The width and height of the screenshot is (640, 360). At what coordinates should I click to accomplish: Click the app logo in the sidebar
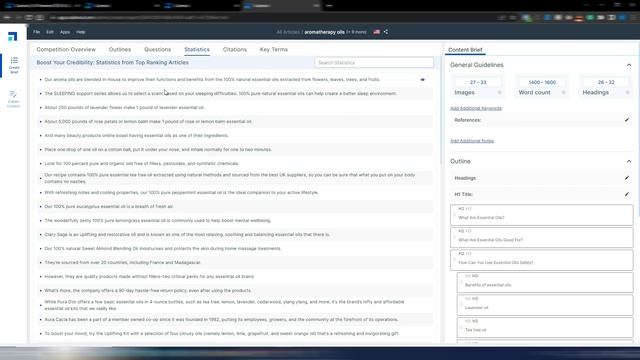coord(13,37)
